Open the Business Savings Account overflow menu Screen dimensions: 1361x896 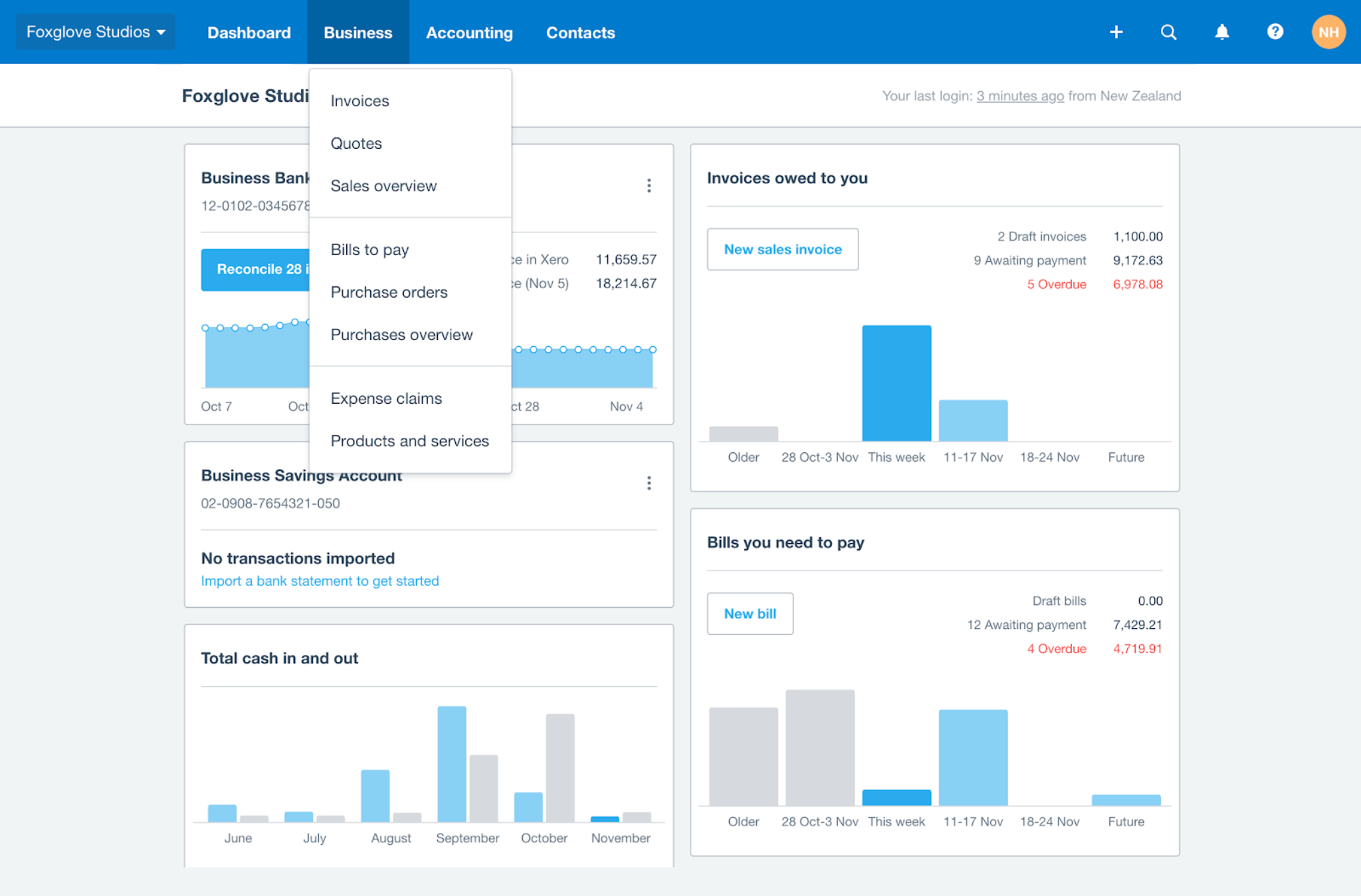pyautogui.click(x=649, y=483)
